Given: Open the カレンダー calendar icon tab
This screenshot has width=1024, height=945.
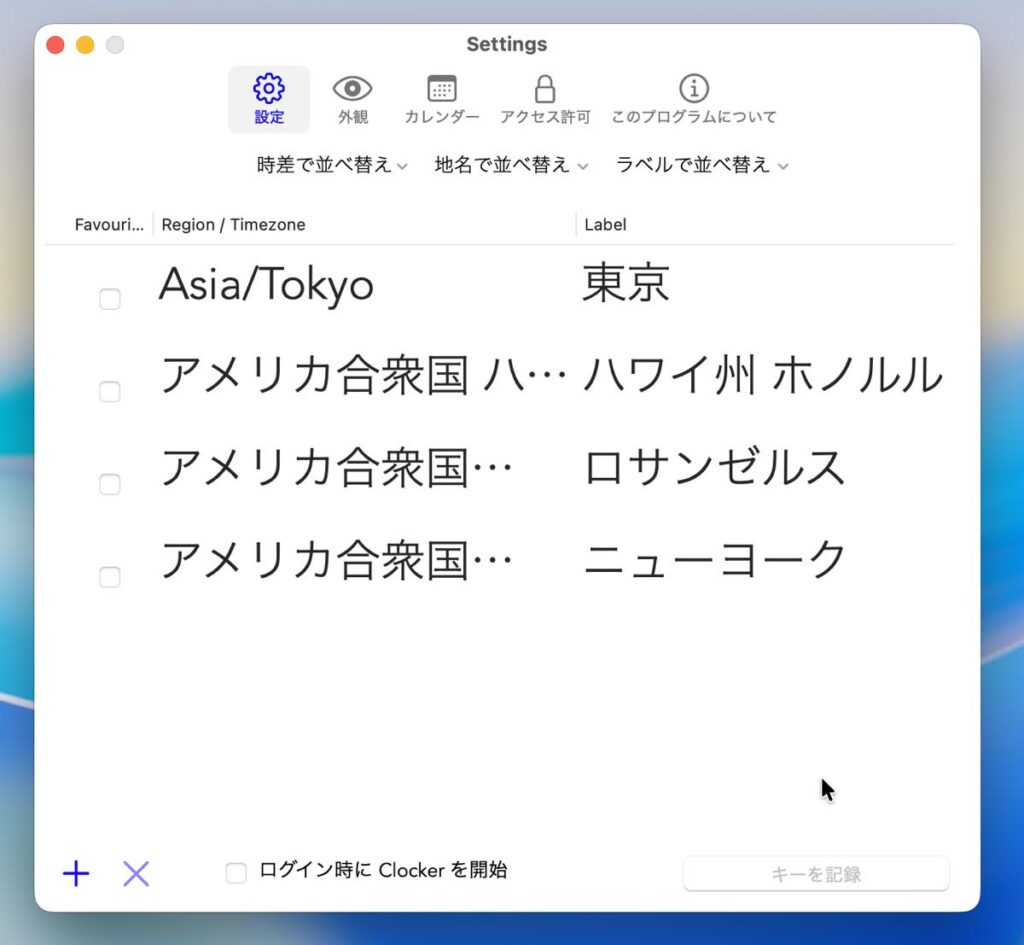Looking at the screenshot, I should coord(441,99).
